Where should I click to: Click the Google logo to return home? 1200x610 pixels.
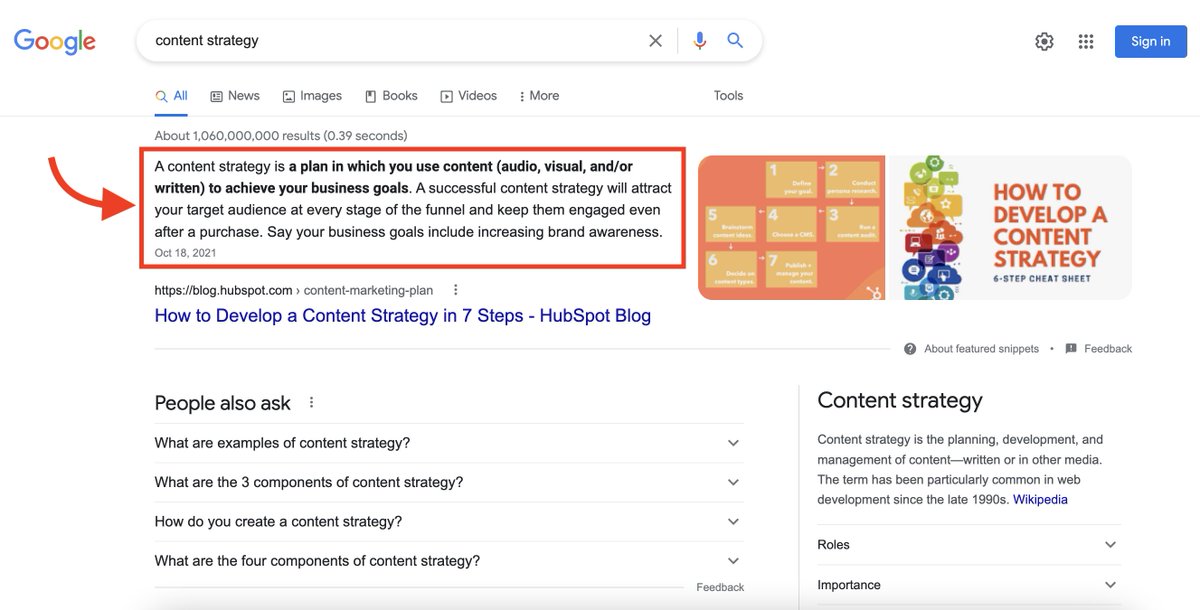pos(54,41)
